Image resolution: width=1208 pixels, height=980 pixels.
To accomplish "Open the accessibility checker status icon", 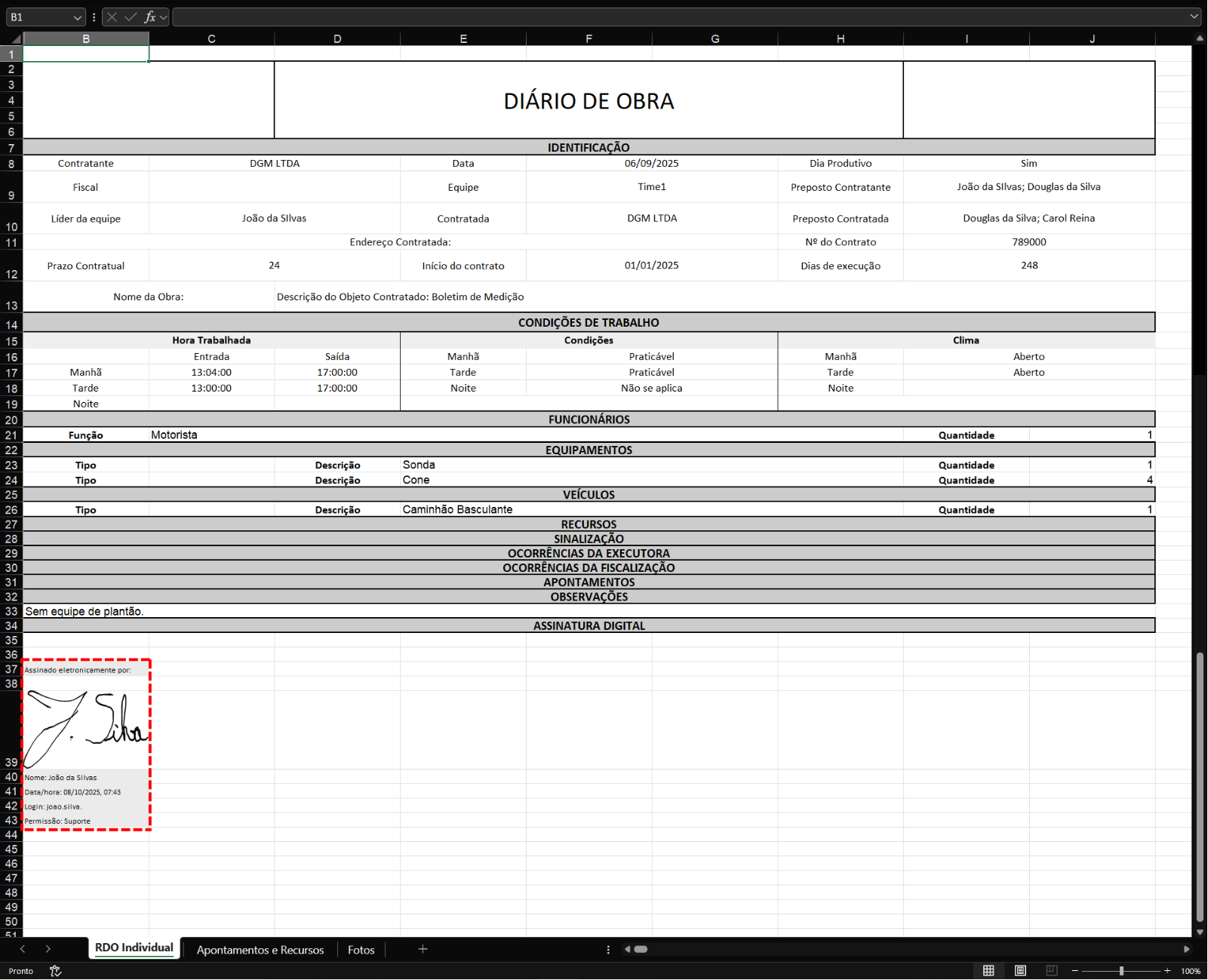I will click(x=55, y=971).
